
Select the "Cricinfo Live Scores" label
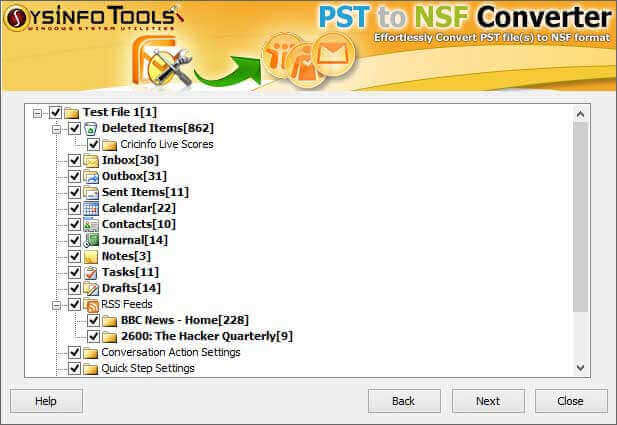pos(167,144)
